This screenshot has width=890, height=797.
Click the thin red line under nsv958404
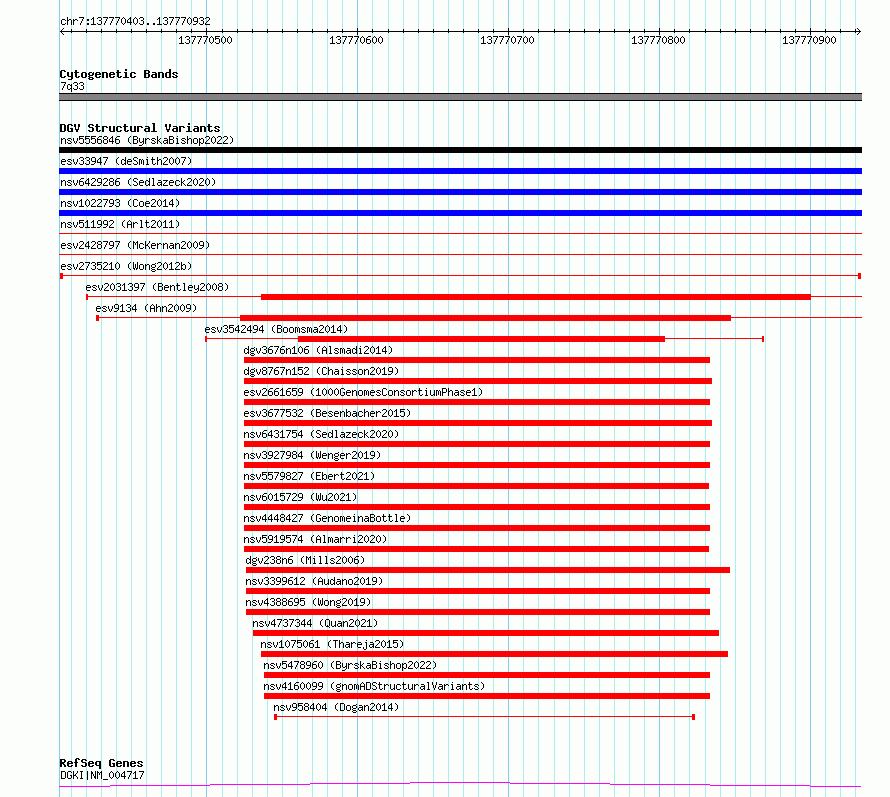click(485, 717)
